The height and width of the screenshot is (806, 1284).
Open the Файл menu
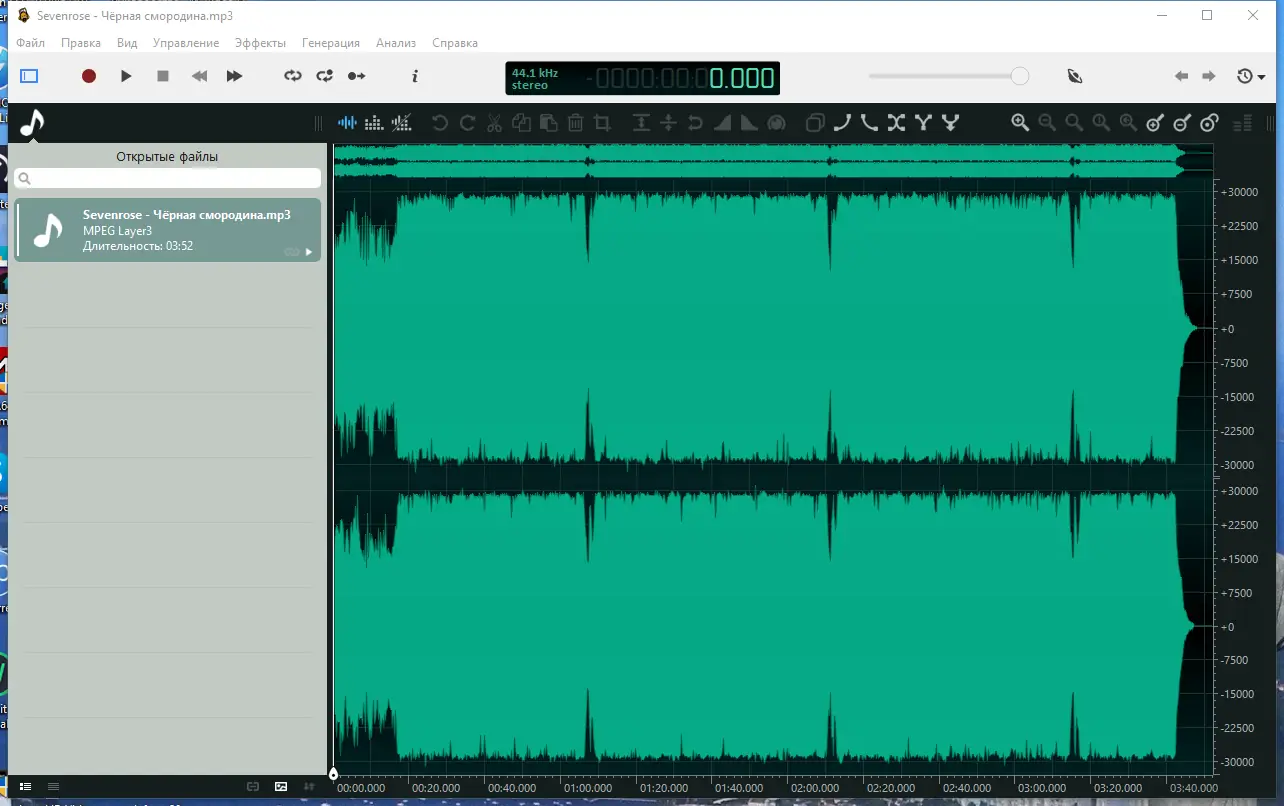(x=31, y=43)
